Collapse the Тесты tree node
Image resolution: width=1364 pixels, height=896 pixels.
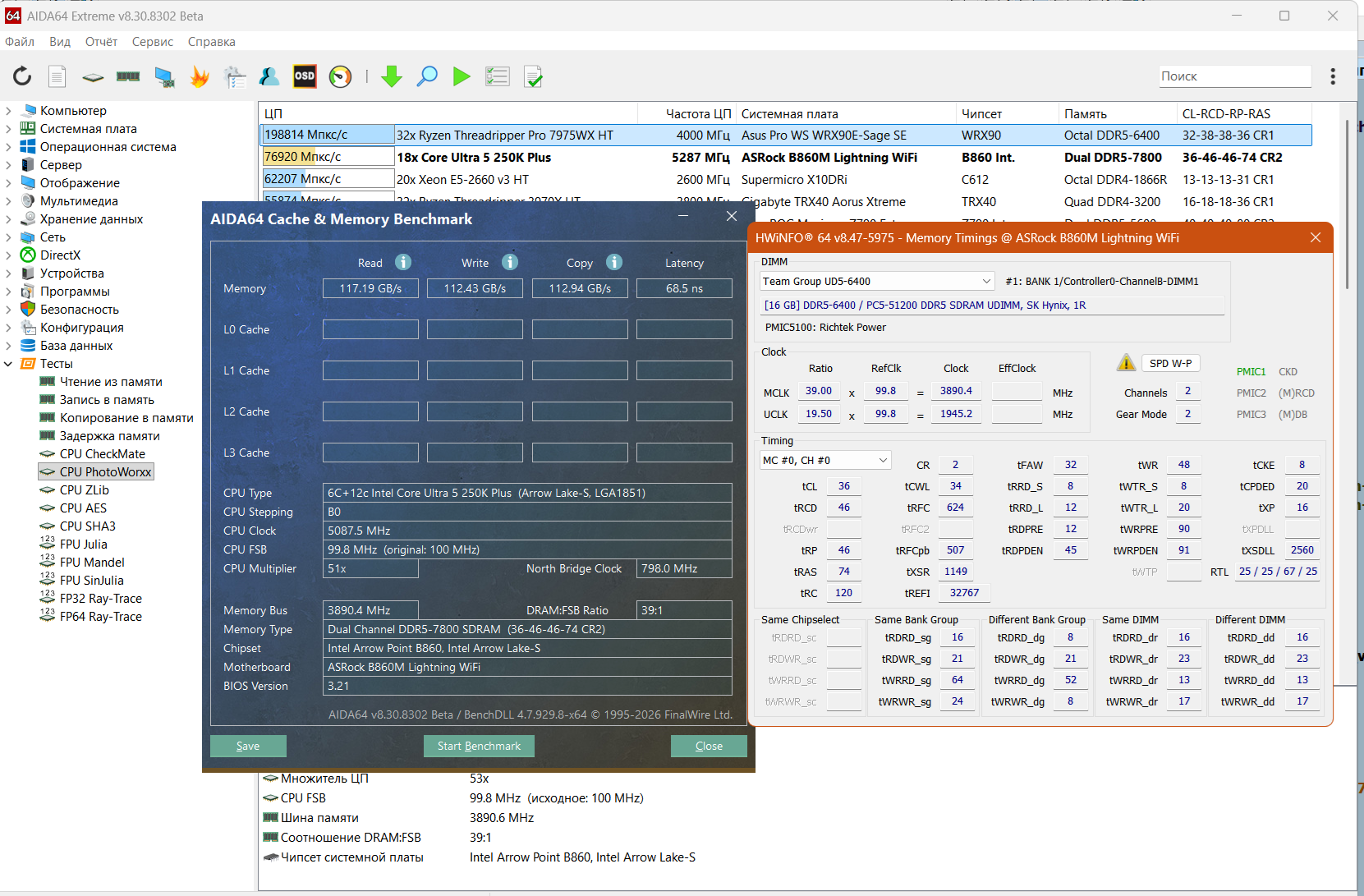click(8, 364)
